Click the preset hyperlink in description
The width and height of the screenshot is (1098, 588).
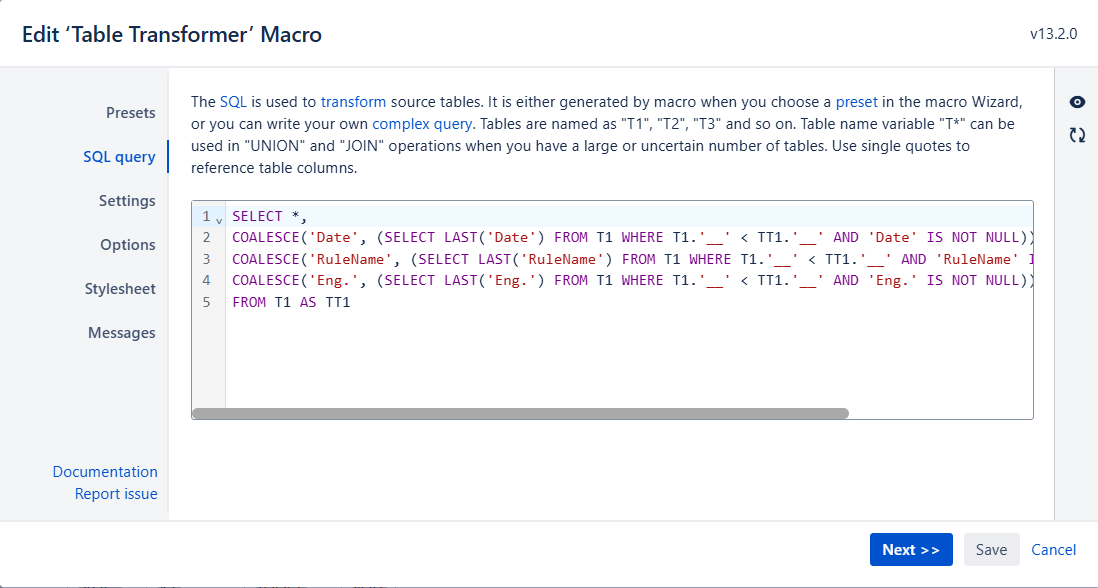click(857, 102)
